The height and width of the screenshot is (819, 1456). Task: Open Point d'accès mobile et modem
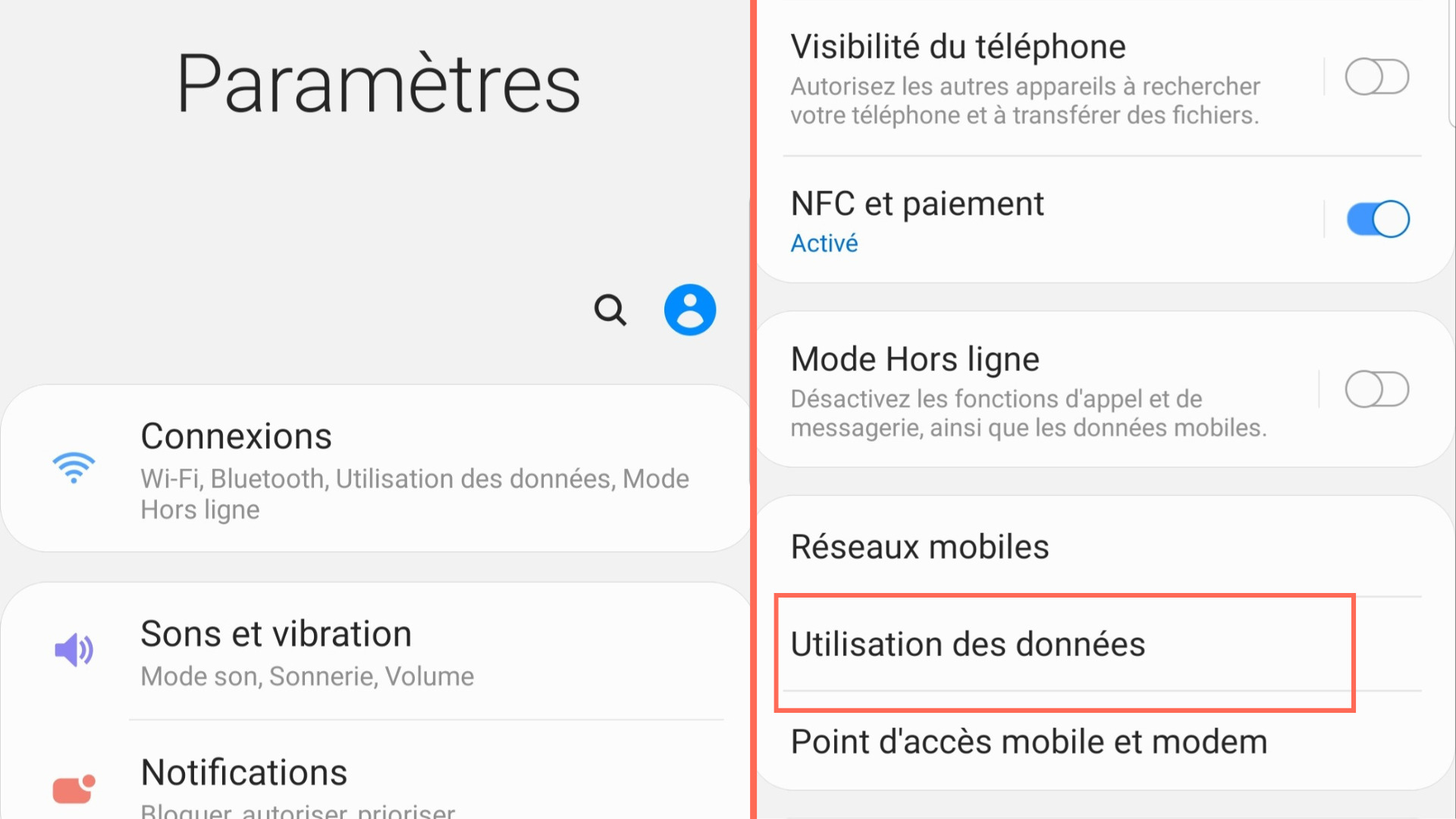[1028, 742]
